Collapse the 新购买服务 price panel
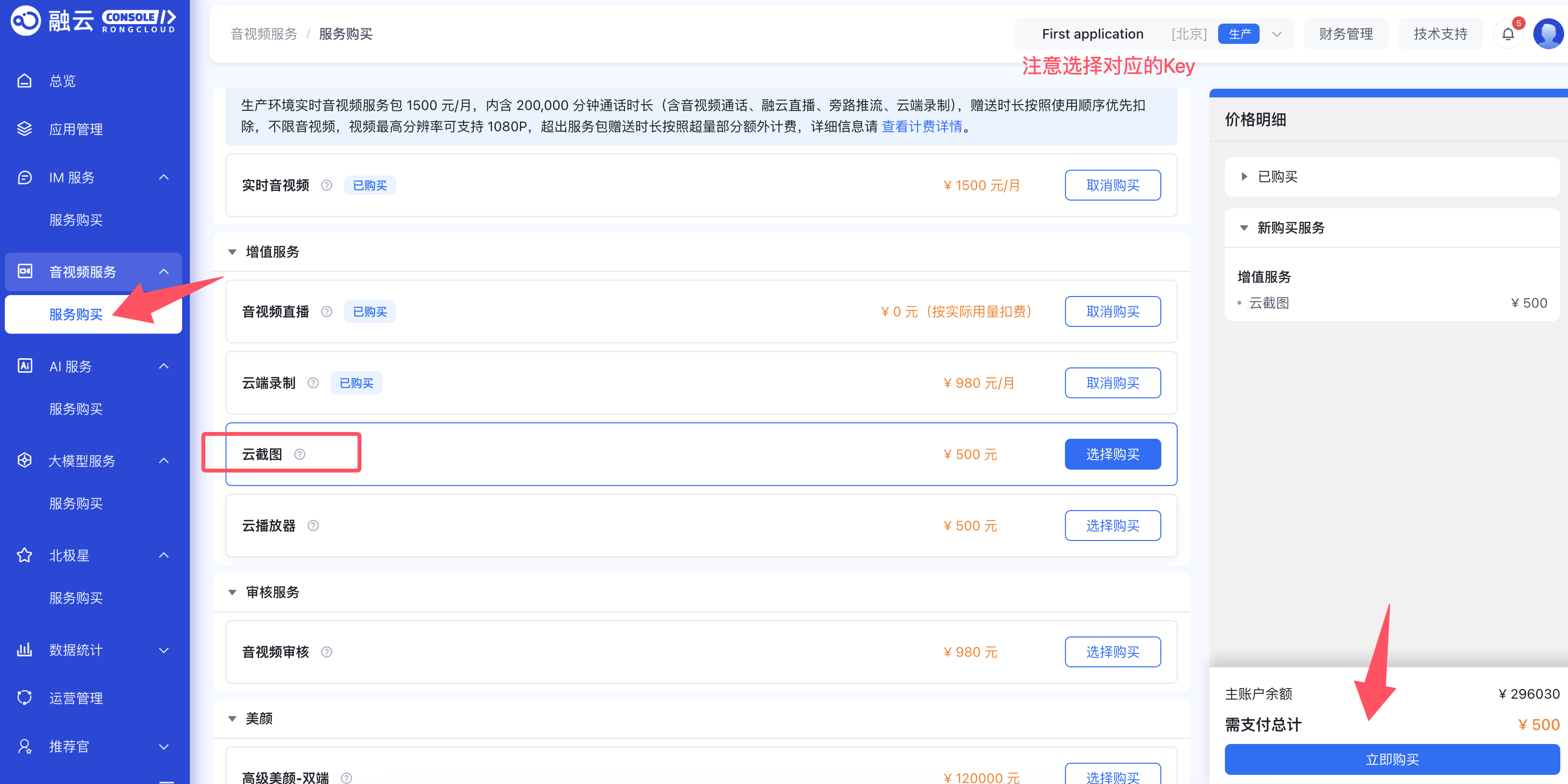The width and height of the screenshot is (1568, 784). point(1245,228)
